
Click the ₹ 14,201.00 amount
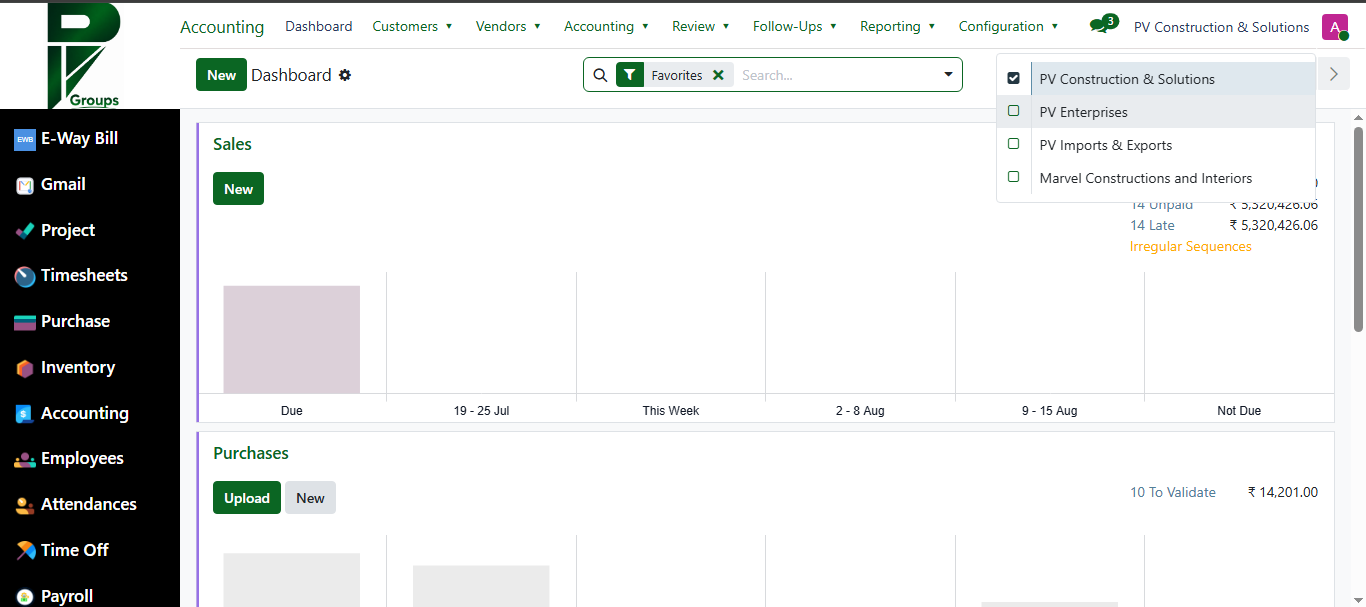pos(1283,492)
